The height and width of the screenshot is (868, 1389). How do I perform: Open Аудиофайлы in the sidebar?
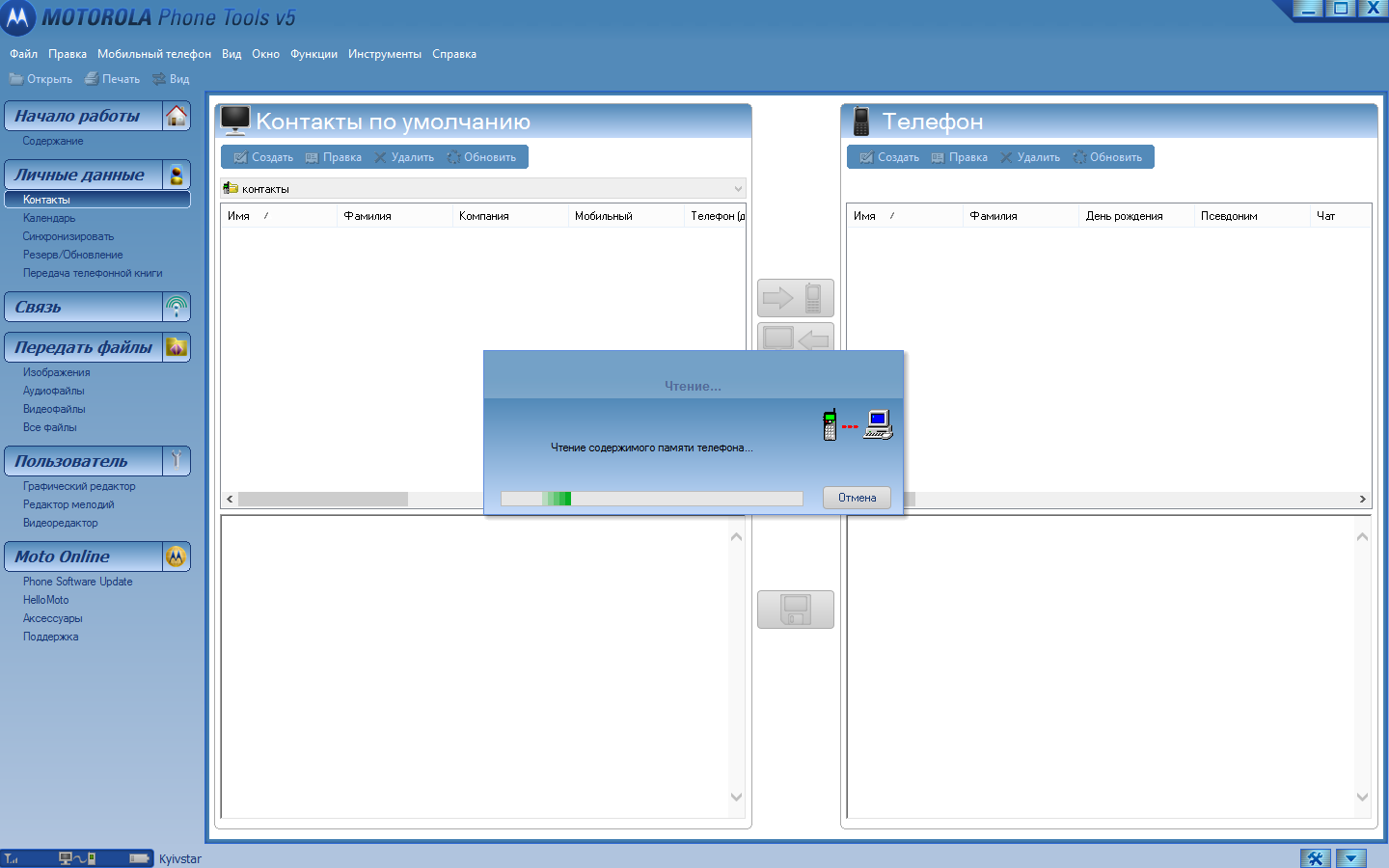tap(54, 391)
